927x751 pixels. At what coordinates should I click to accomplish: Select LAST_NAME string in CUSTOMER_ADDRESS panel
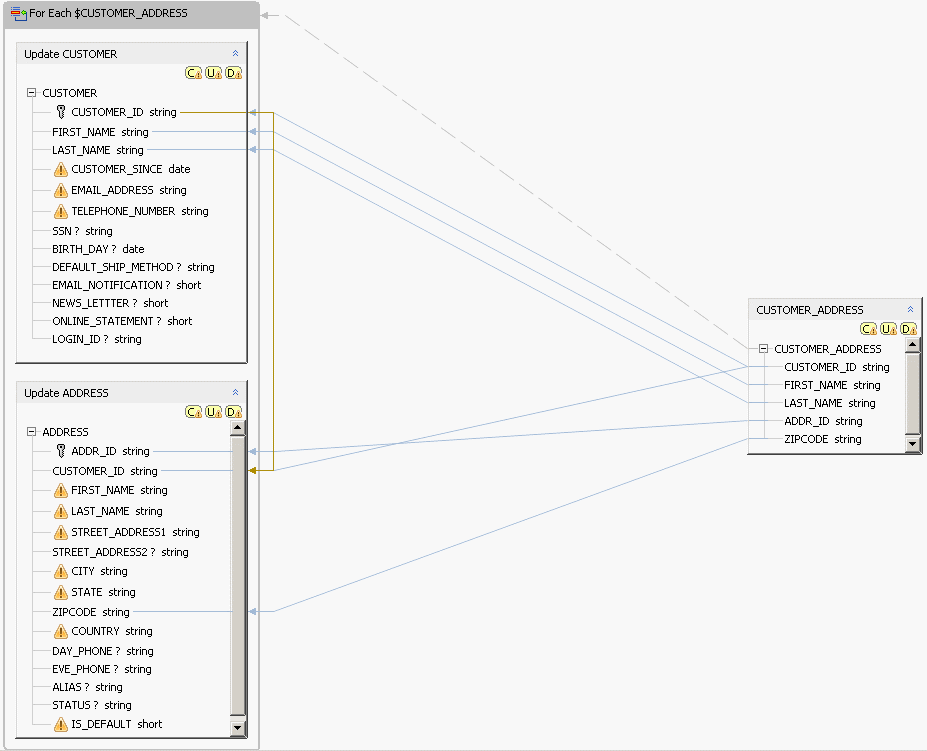tap(829, 403)
